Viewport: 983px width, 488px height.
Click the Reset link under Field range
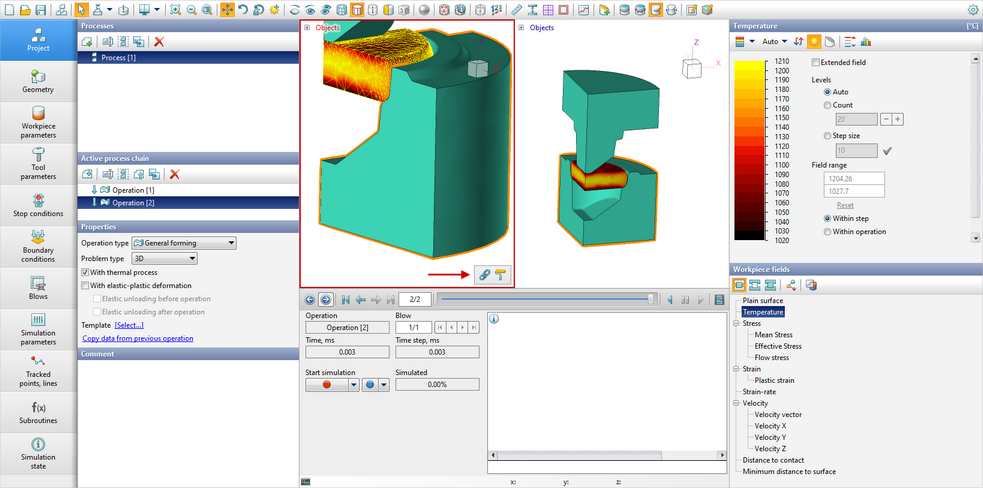pos(845,205)
